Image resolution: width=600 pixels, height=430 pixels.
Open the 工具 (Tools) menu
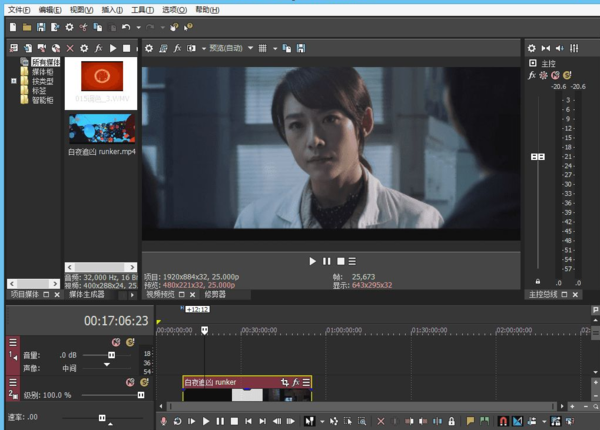[142, 9]
